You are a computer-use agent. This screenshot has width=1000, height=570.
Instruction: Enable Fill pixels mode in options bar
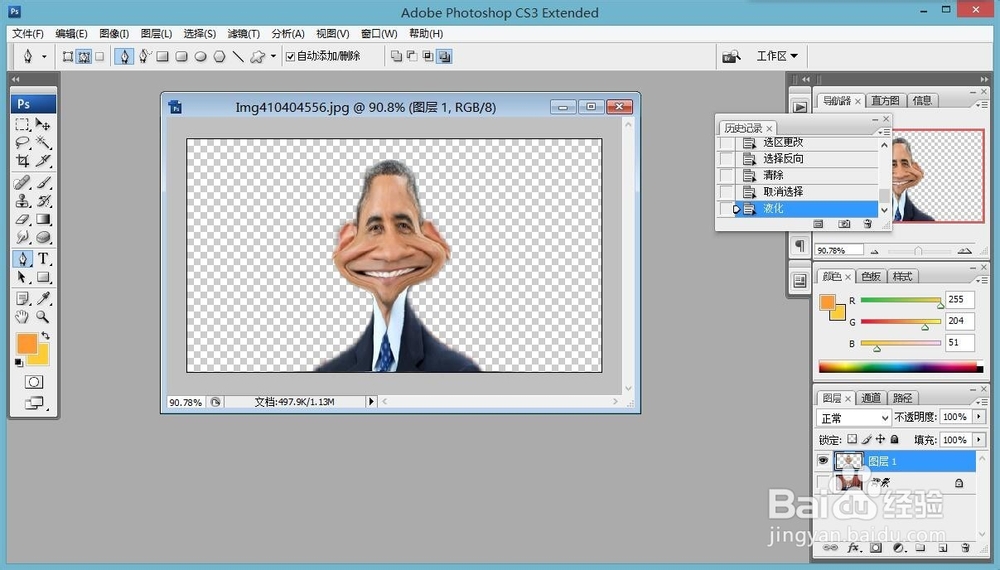(x=99, y=57)
